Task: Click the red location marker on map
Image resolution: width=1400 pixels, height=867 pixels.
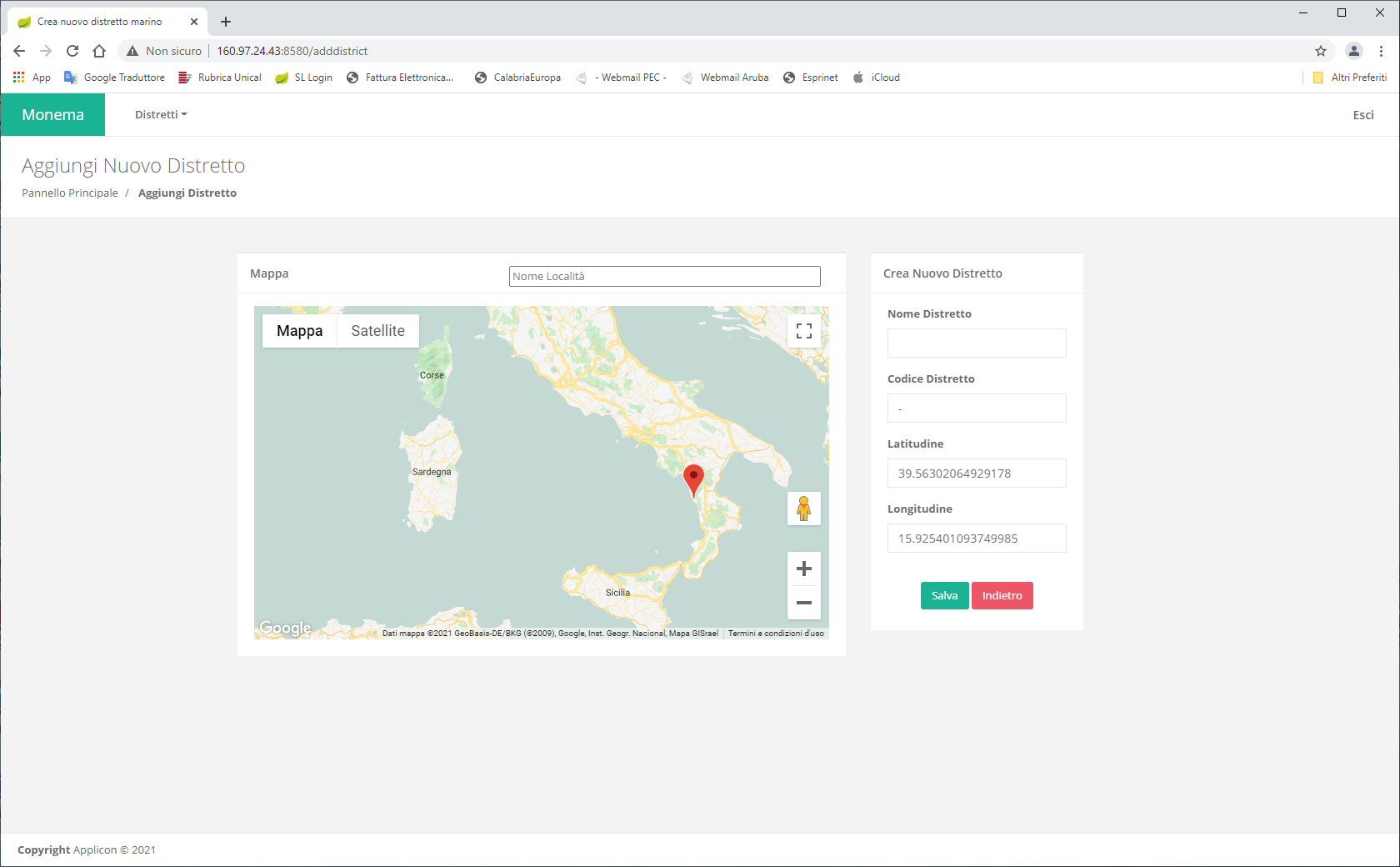Action: pyautogui.click(x=693, y=479)
